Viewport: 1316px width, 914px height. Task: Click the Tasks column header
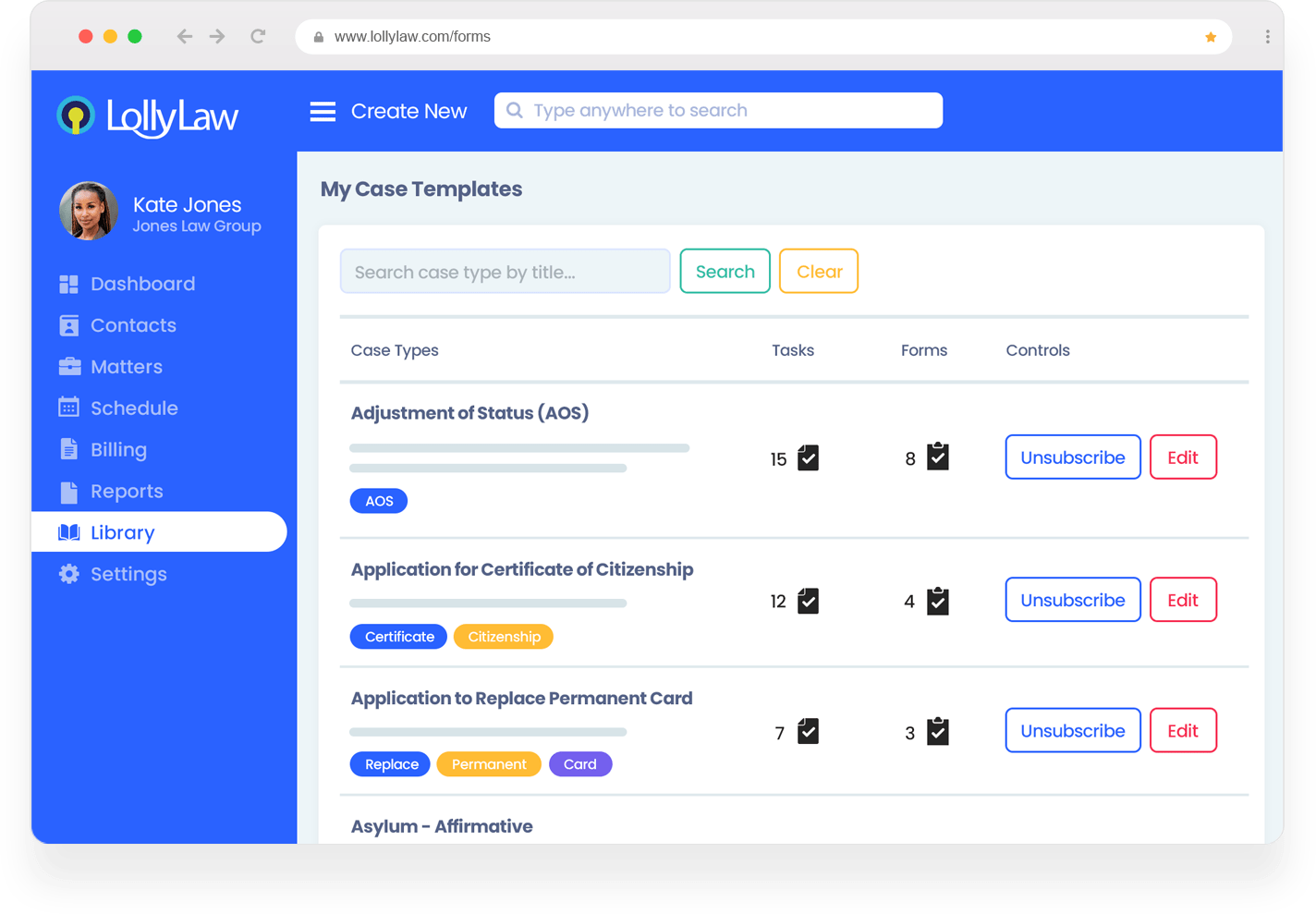point(793,350)
